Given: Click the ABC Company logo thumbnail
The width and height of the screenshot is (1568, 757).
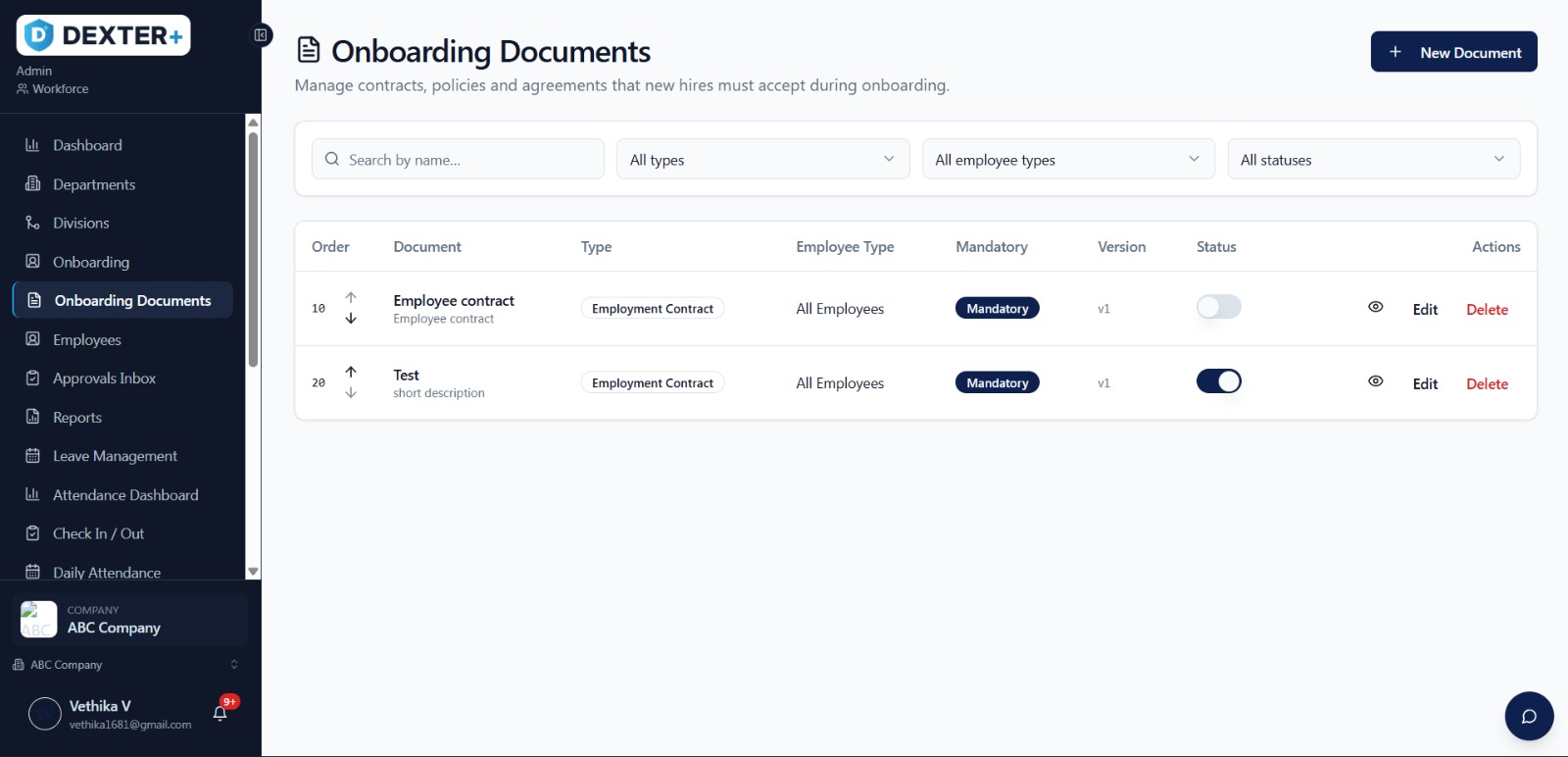Looking at the screenshot, I should (x=39, y=619).
